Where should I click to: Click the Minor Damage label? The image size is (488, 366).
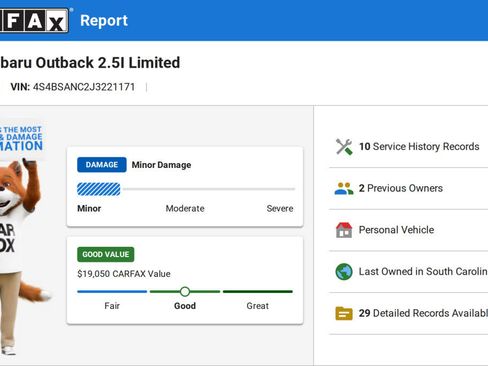tap(161, 165)
